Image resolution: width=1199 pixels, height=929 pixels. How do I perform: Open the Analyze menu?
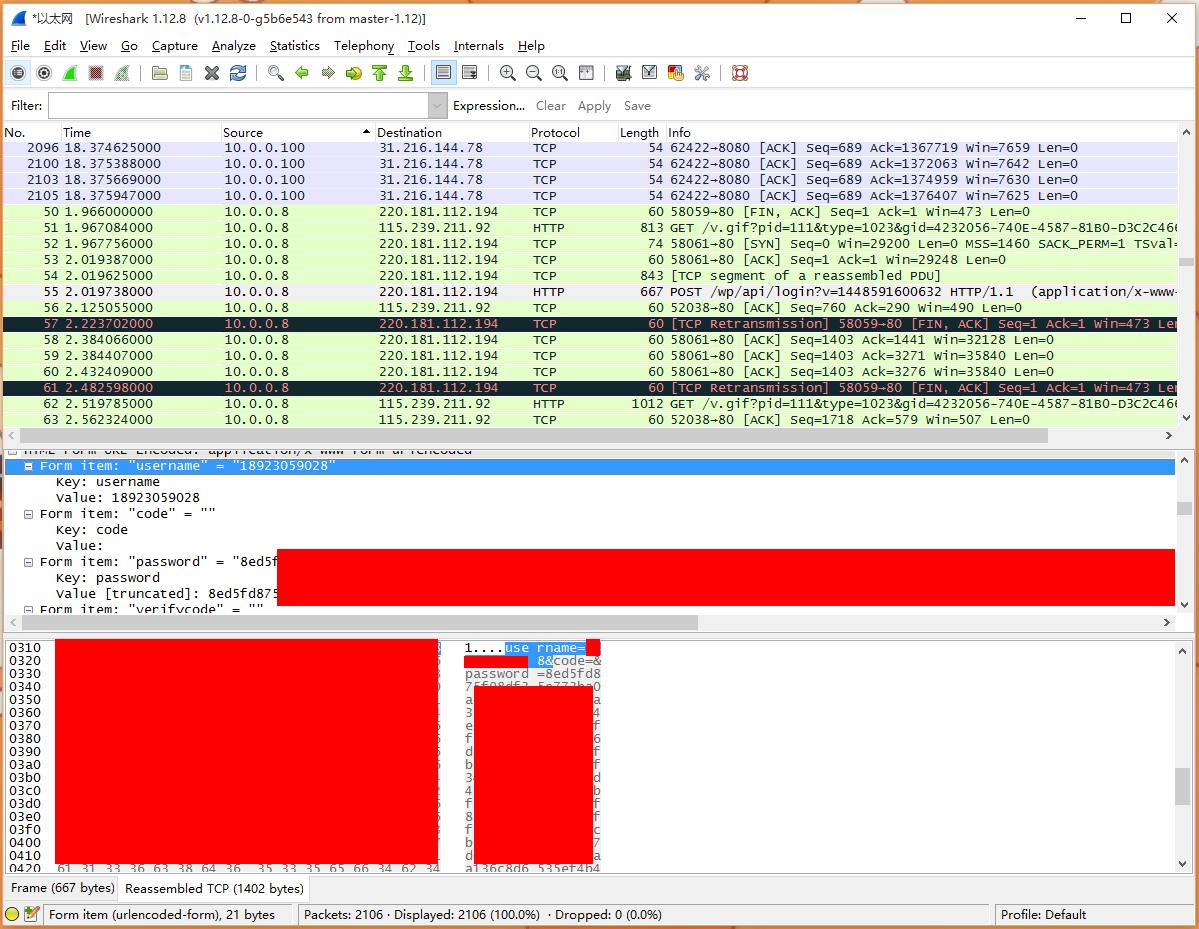[x=234, y=46]
